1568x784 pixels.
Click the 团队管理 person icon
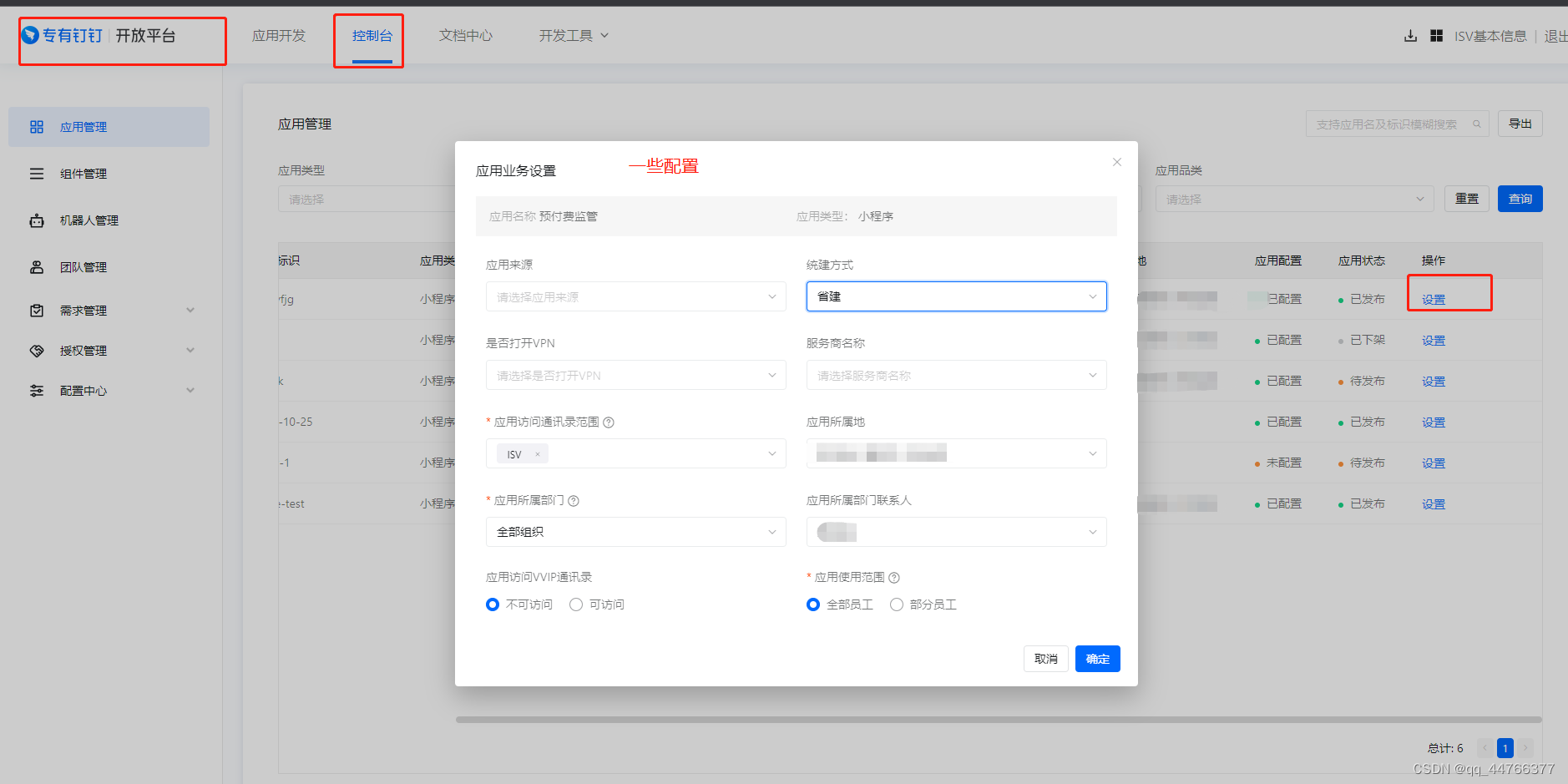37,267
